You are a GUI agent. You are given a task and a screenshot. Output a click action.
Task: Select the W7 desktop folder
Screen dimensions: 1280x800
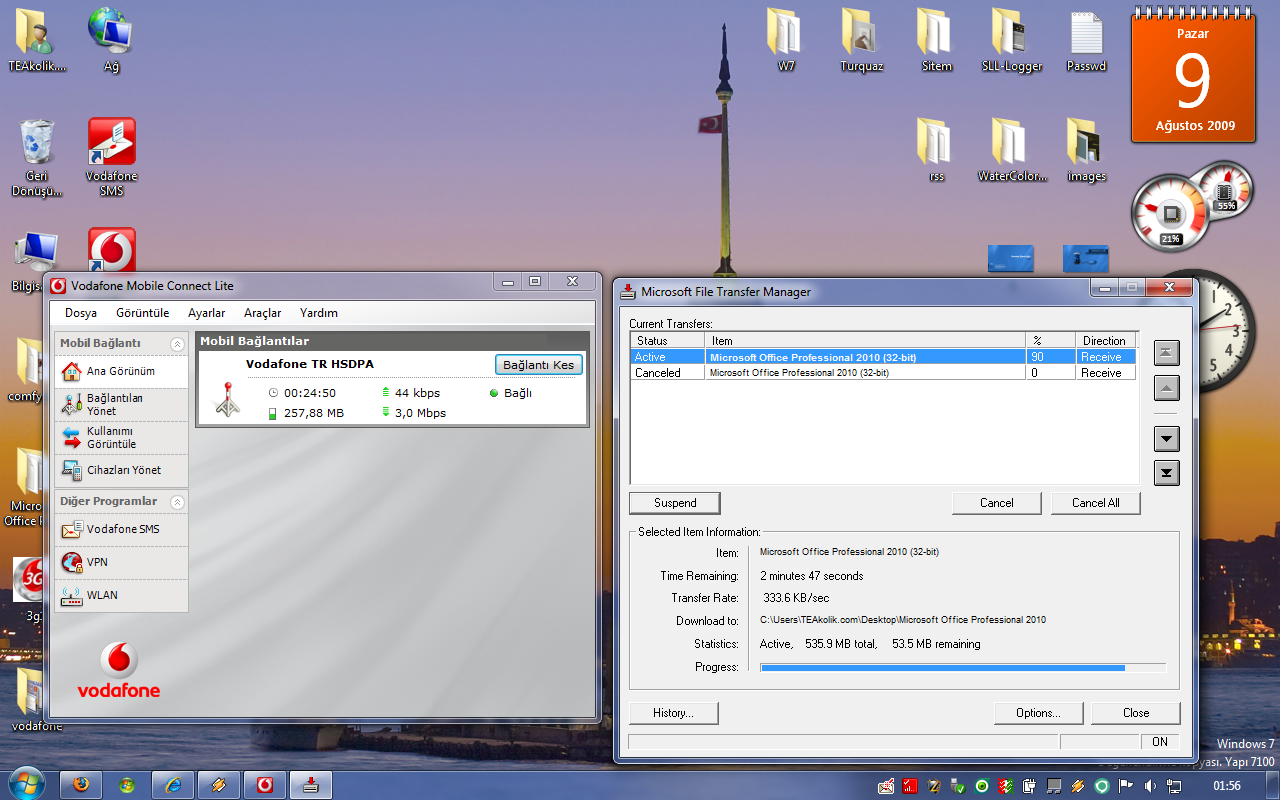pos(786,42)
